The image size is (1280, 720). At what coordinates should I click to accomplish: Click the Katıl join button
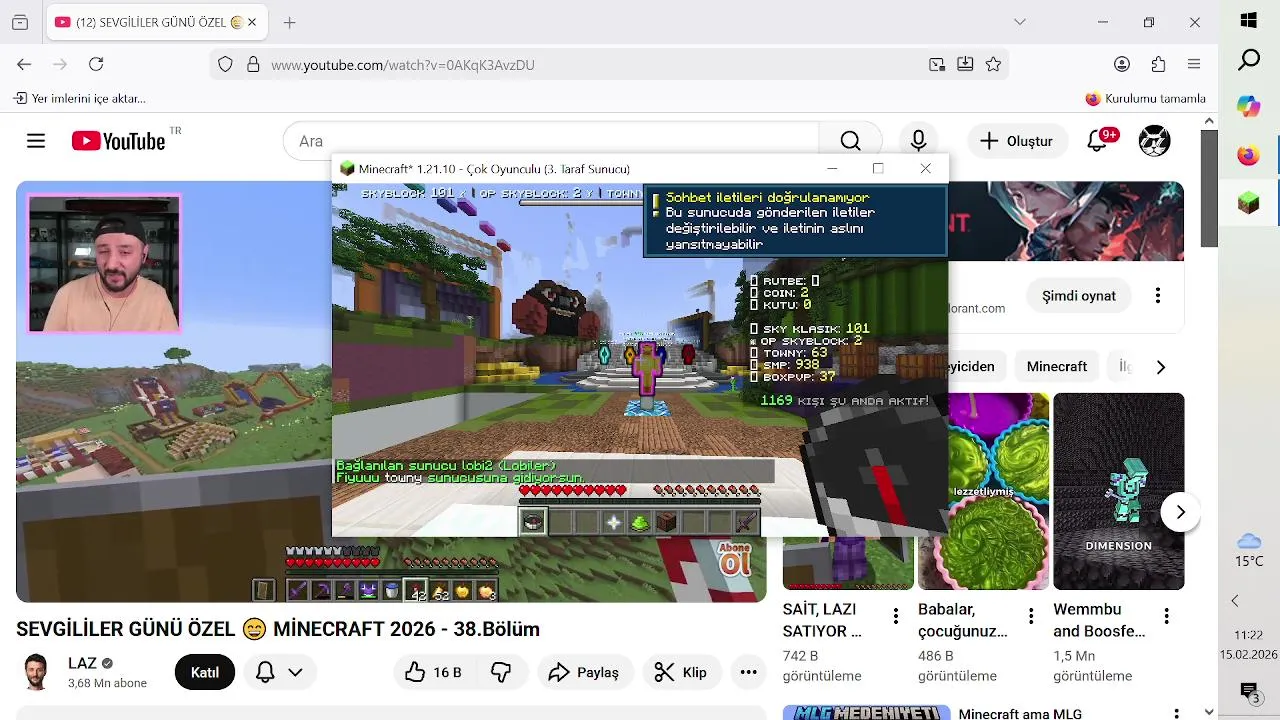(x=205, y=672)
